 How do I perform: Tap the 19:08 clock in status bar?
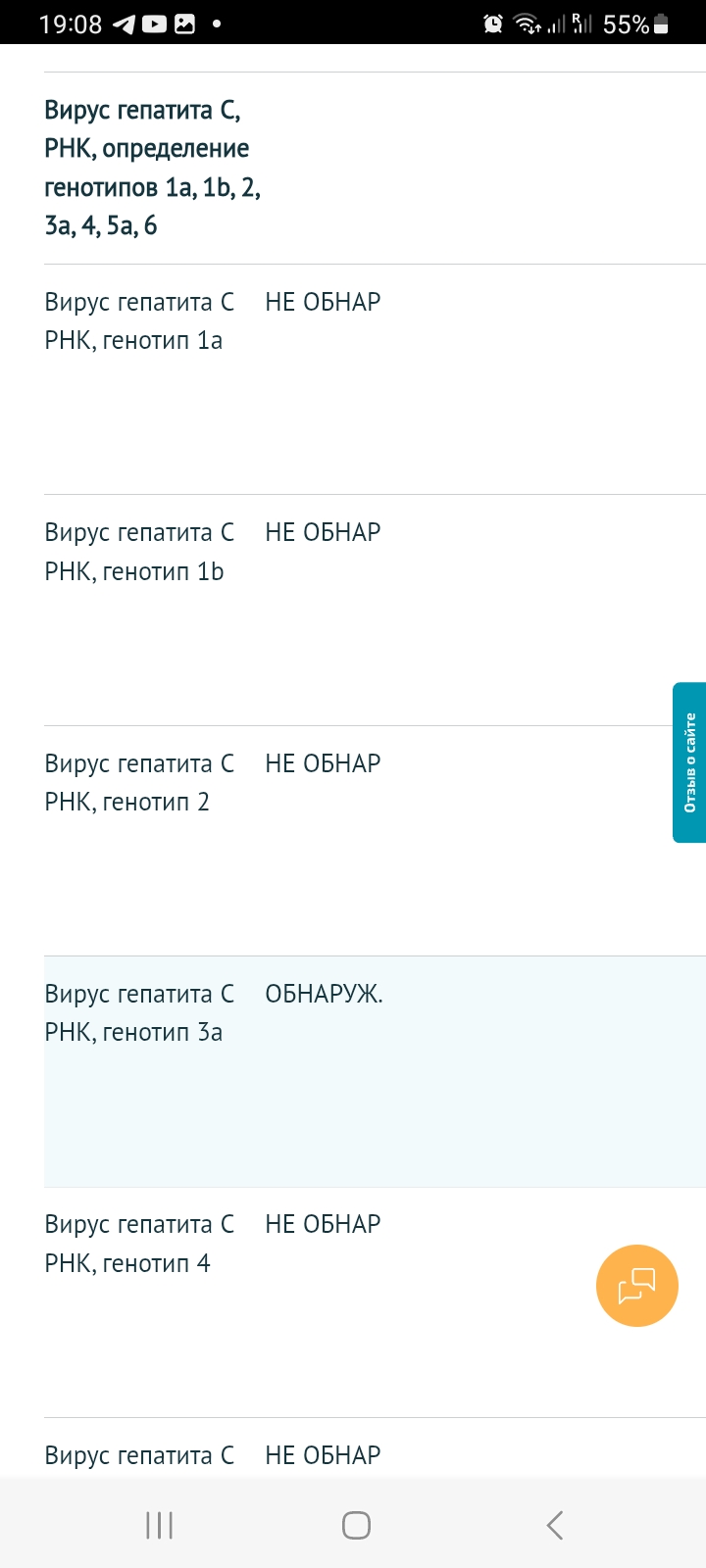tap(70, 24)
